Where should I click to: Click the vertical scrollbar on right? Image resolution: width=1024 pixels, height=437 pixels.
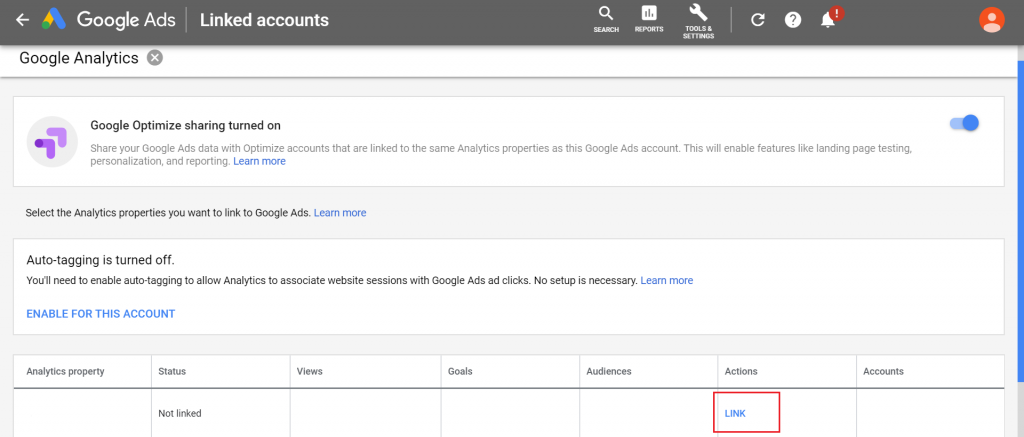coord(1021,219)
